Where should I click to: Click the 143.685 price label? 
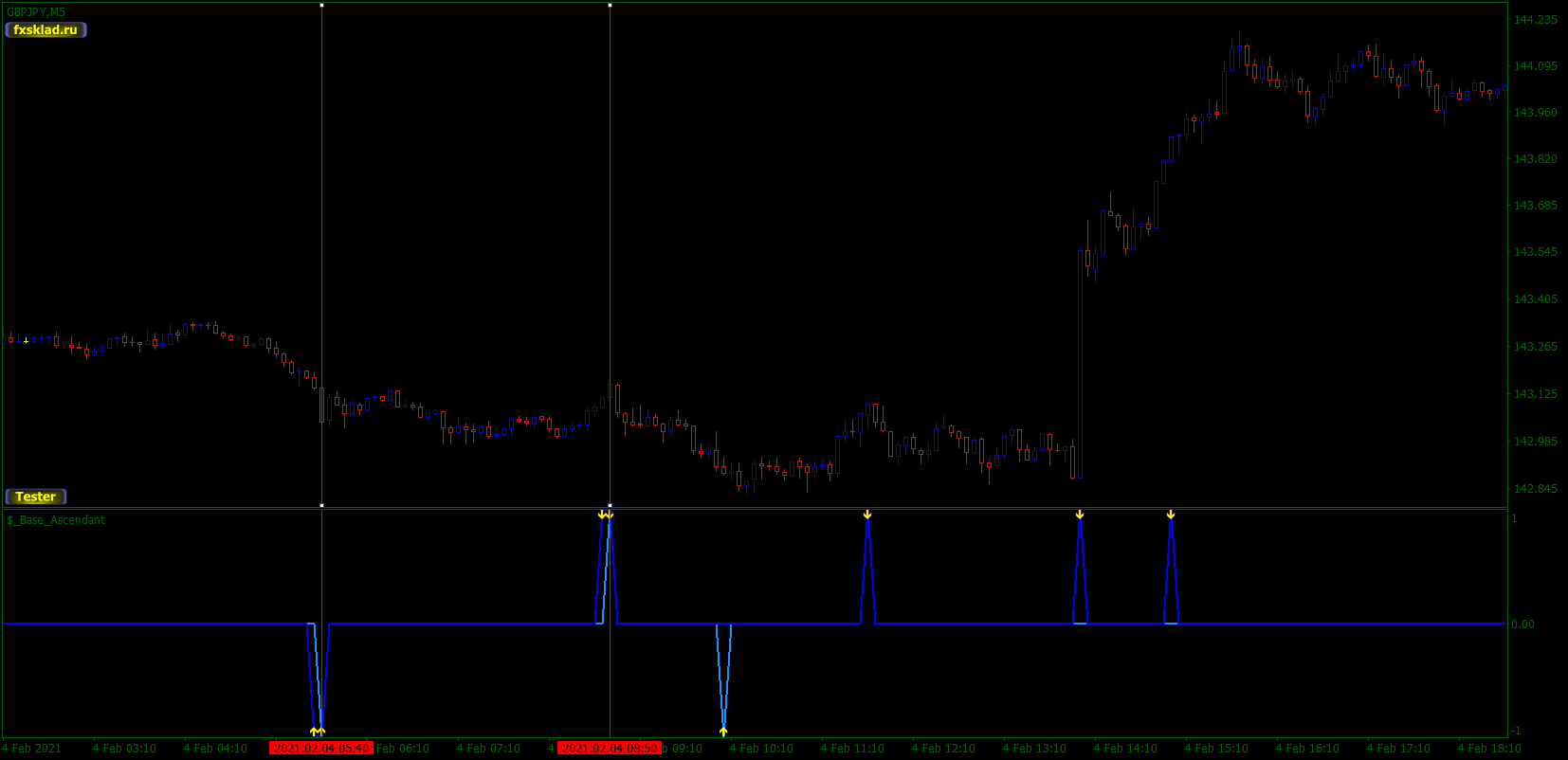pyautogui.click(x=1536, y=206)
